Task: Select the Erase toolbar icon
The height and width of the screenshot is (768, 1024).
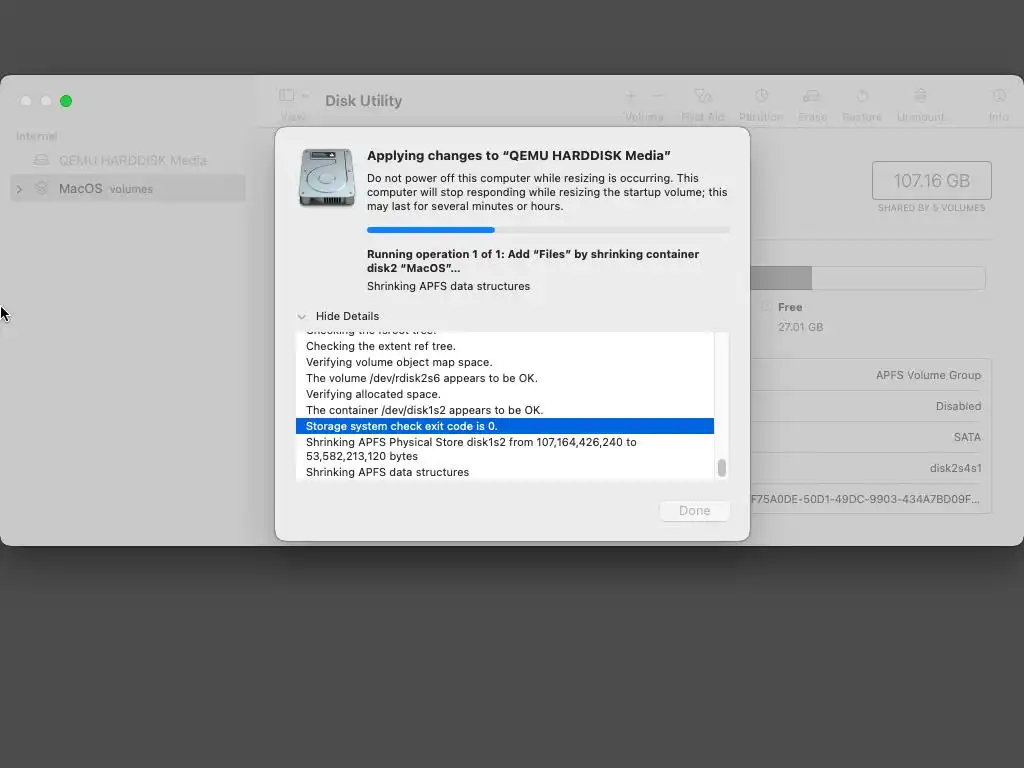Action: pos(812,96)
